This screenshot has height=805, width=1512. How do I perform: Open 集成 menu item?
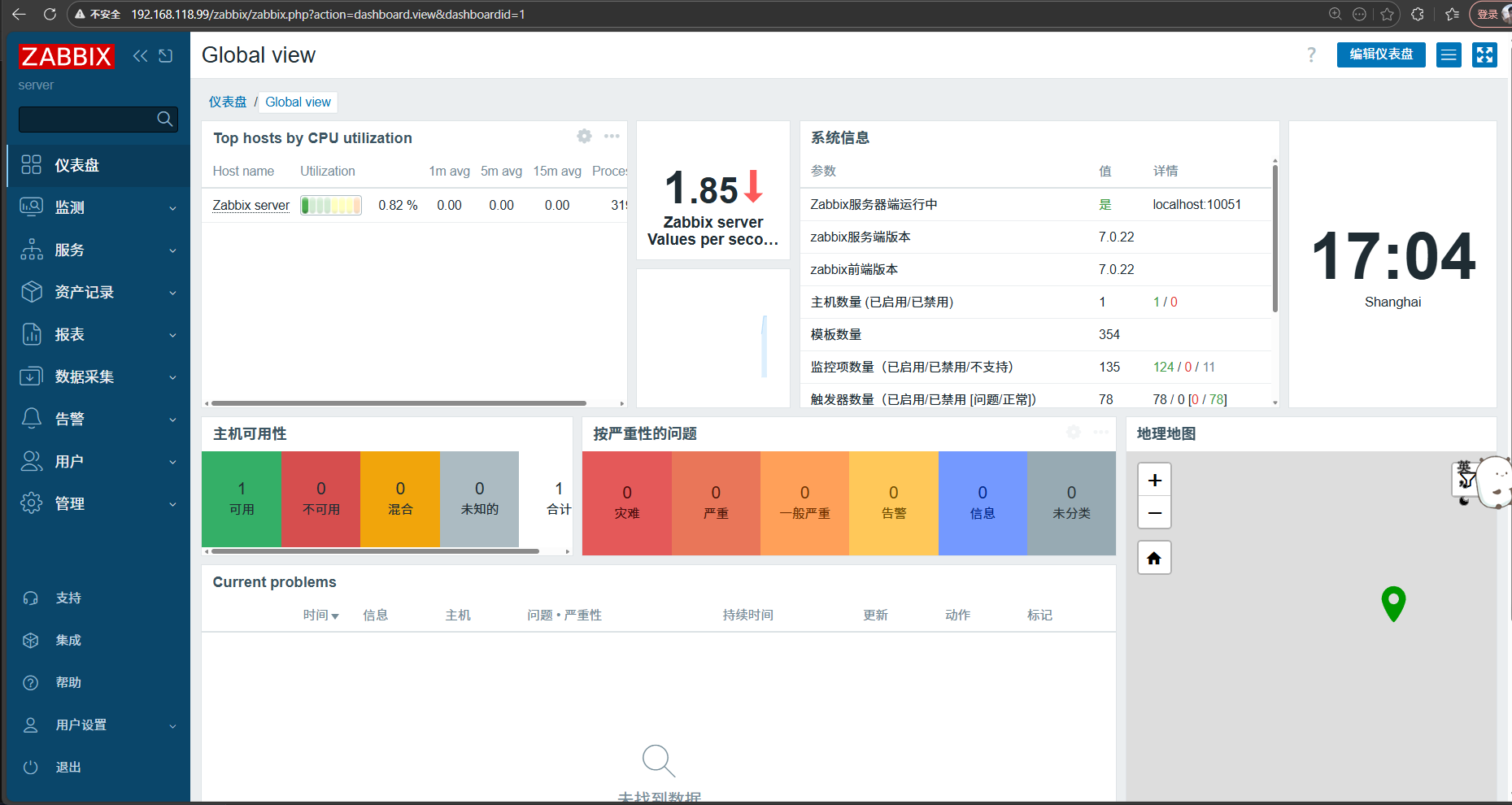(98, 640)
